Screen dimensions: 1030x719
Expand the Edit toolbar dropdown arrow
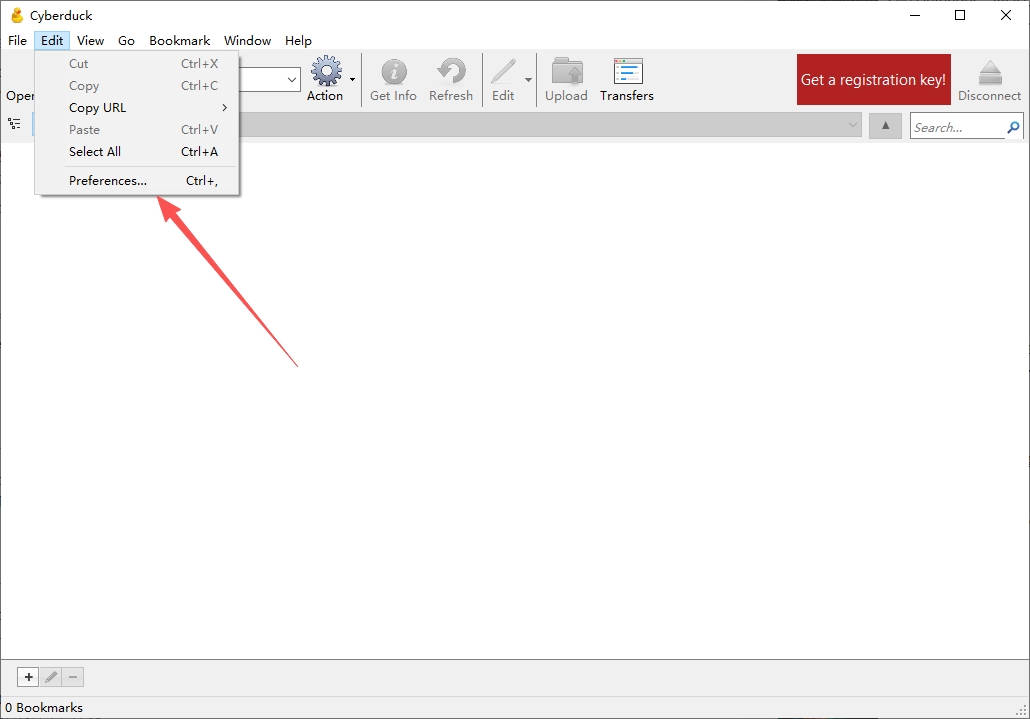pos(528,80)
